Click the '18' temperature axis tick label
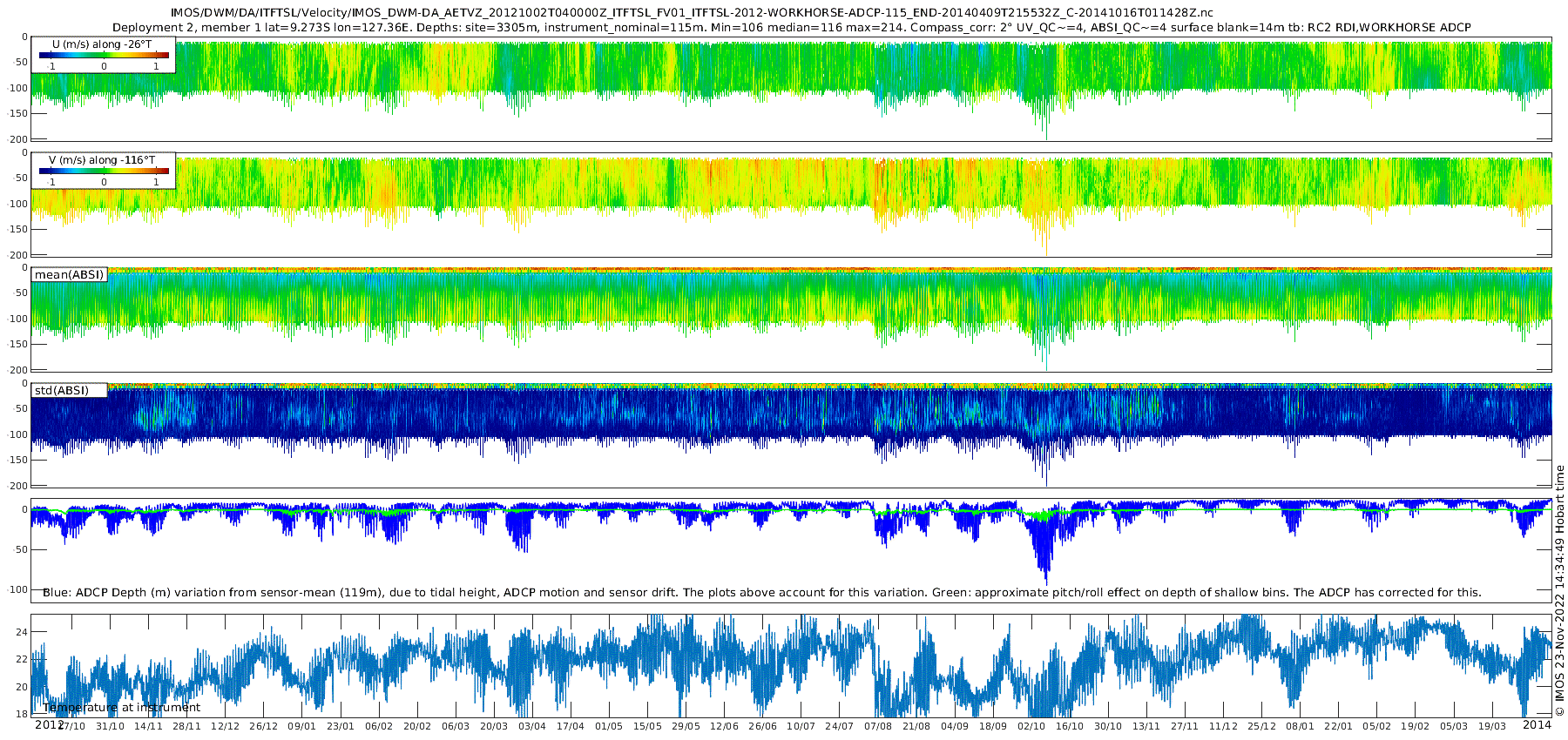This screenshot has width=1568, height=740. [x=22, y=715]
